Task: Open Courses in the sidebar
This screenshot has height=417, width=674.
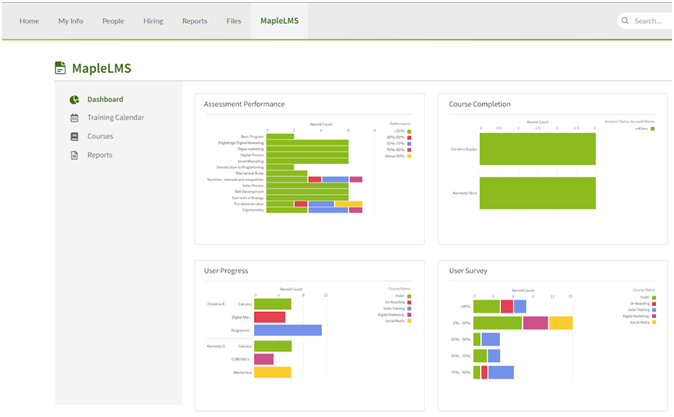Action: point(100,136)
